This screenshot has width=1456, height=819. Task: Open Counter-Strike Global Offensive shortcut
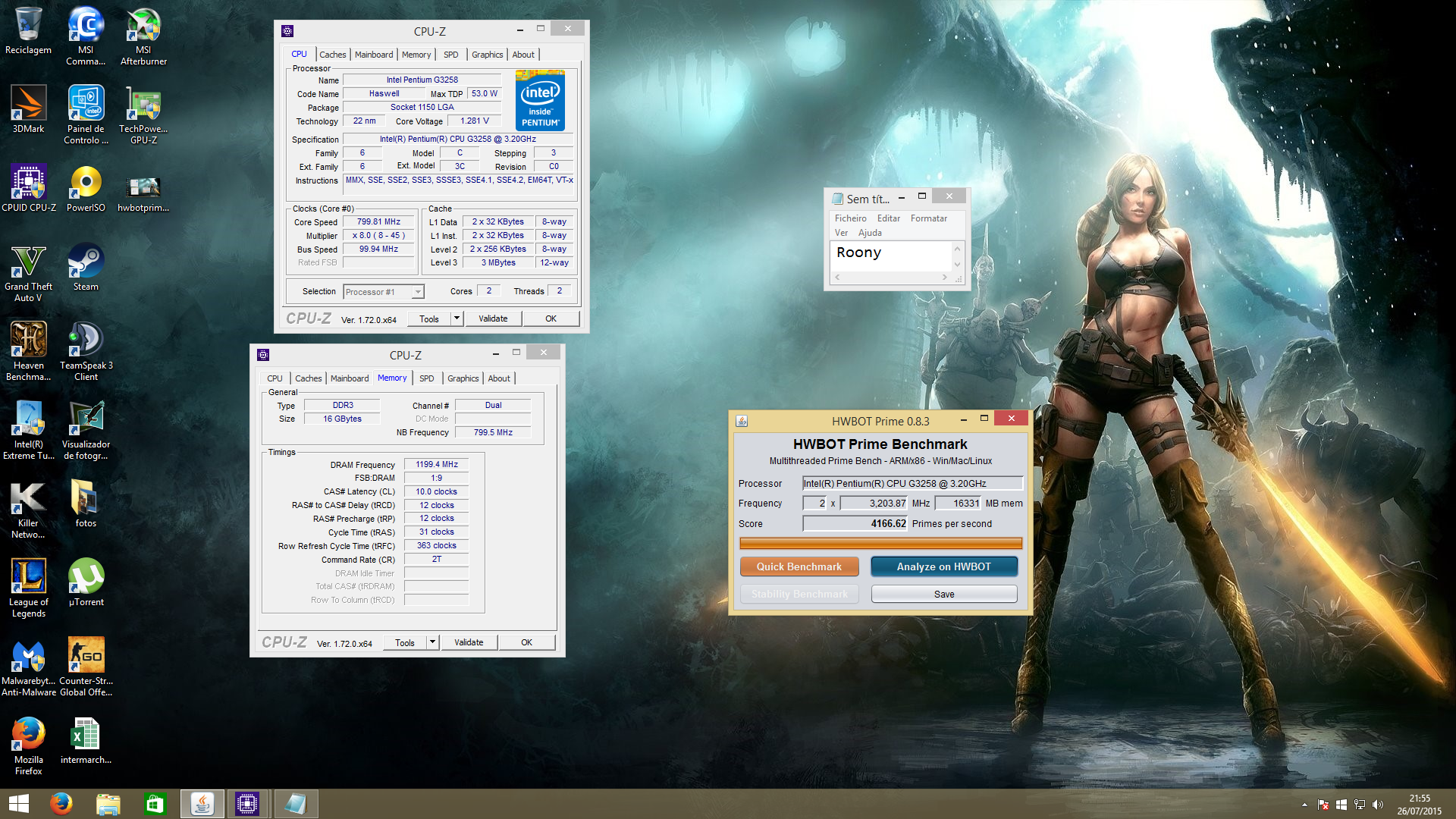[86, 667]
